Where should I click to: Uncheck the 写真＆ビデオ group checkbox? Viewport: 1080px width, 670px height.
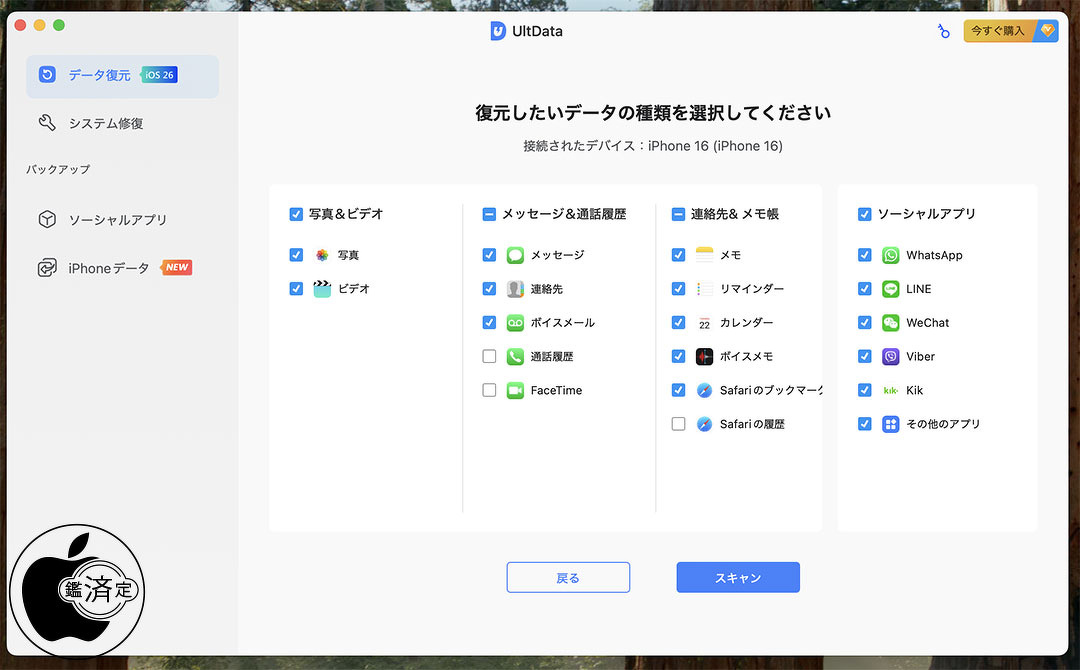click(296, 214)
